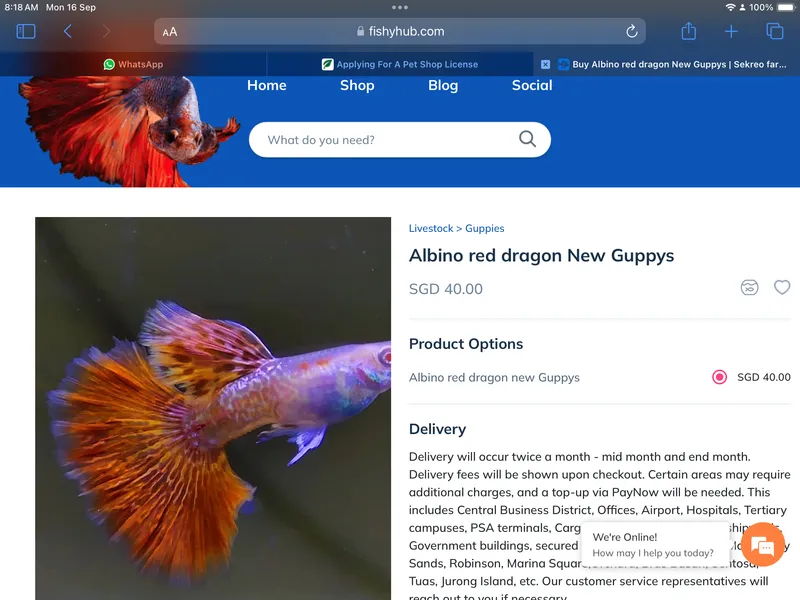Viewport: 800px width, 600px height.
Task: Open a new tab with plus icon
Action: [x=731, y=32]
